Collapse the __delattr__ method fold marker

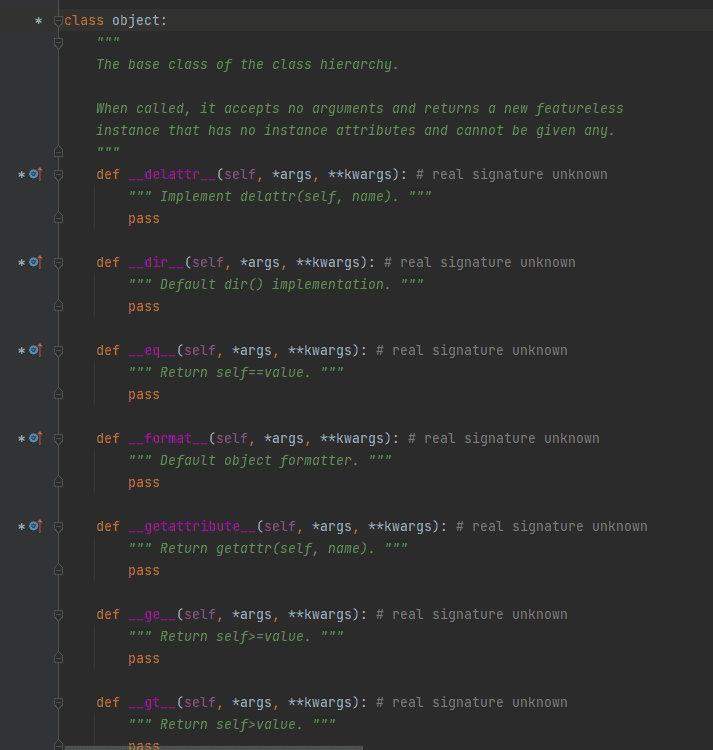(58, 174)
